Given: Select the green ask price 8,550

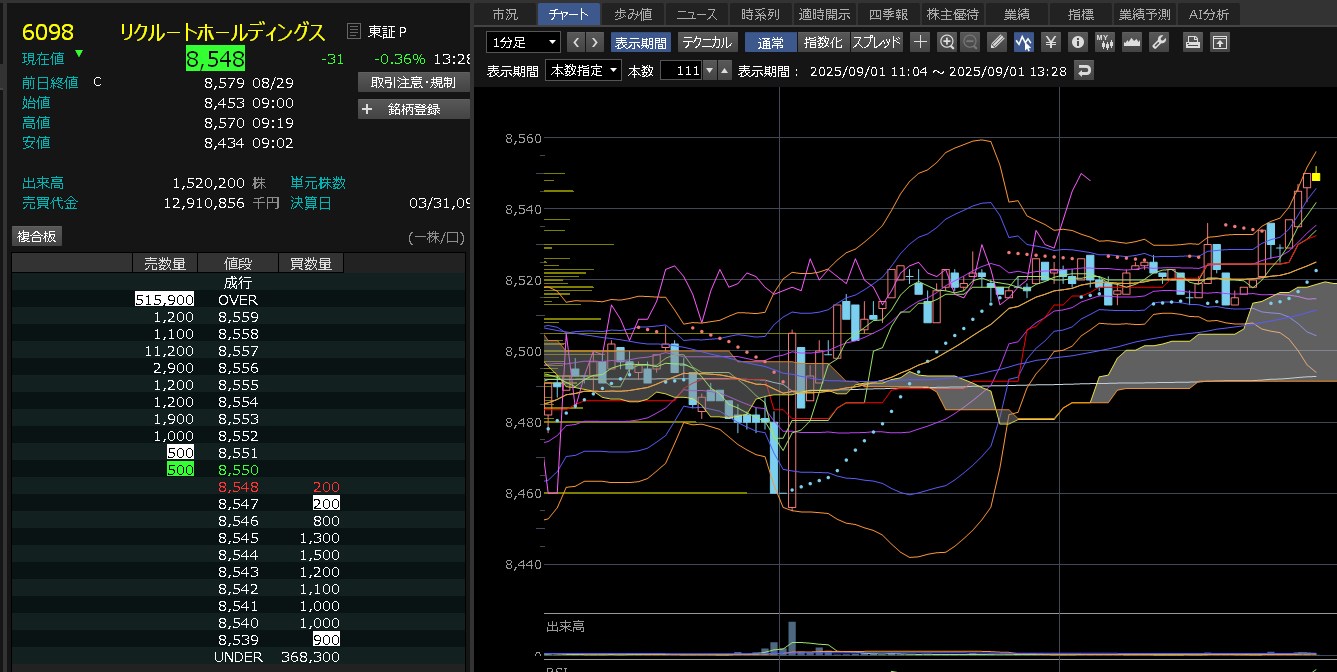Looking at the screenshot, I should point(238,470).
